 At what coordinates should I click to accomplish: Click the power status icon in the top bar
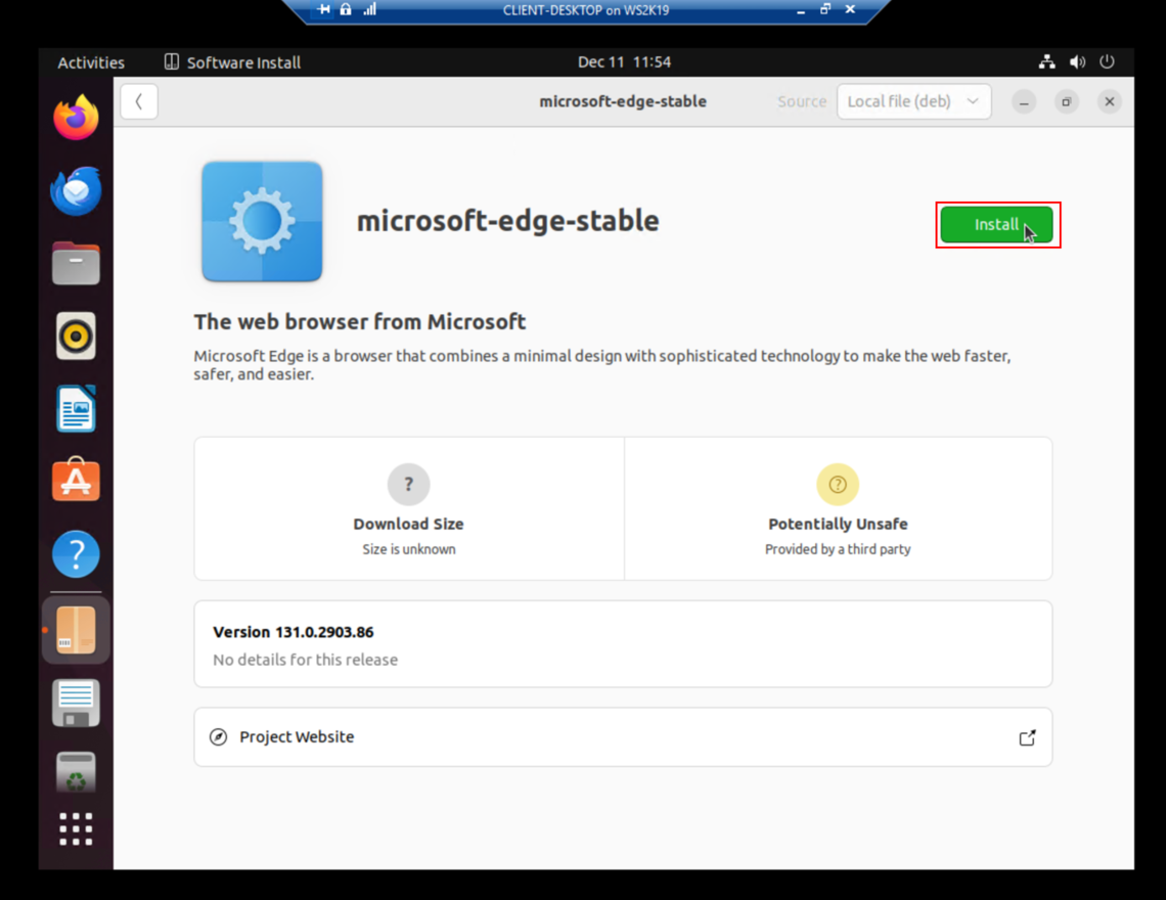pyautogui.click(x=1107, y=61)
